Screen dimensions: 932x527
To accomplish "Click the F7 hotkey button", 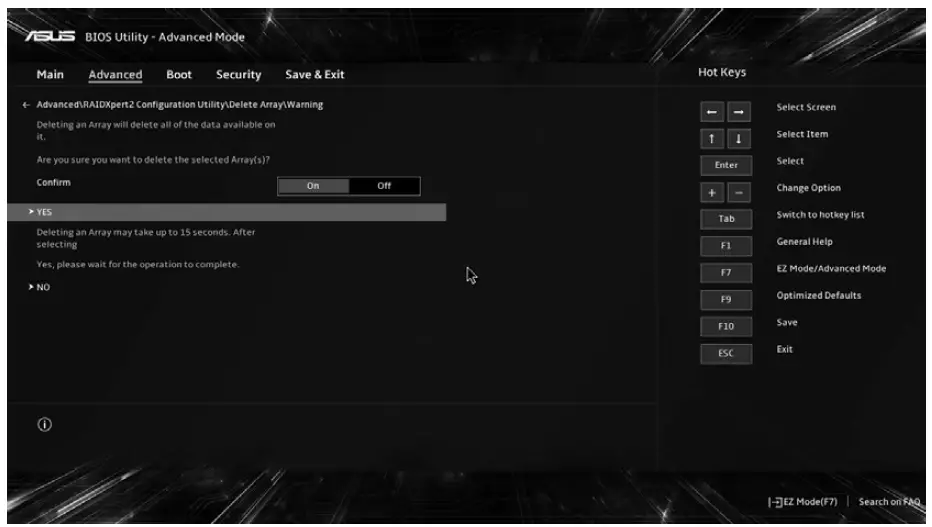I will pyautogui.click(x=726, y=273).
